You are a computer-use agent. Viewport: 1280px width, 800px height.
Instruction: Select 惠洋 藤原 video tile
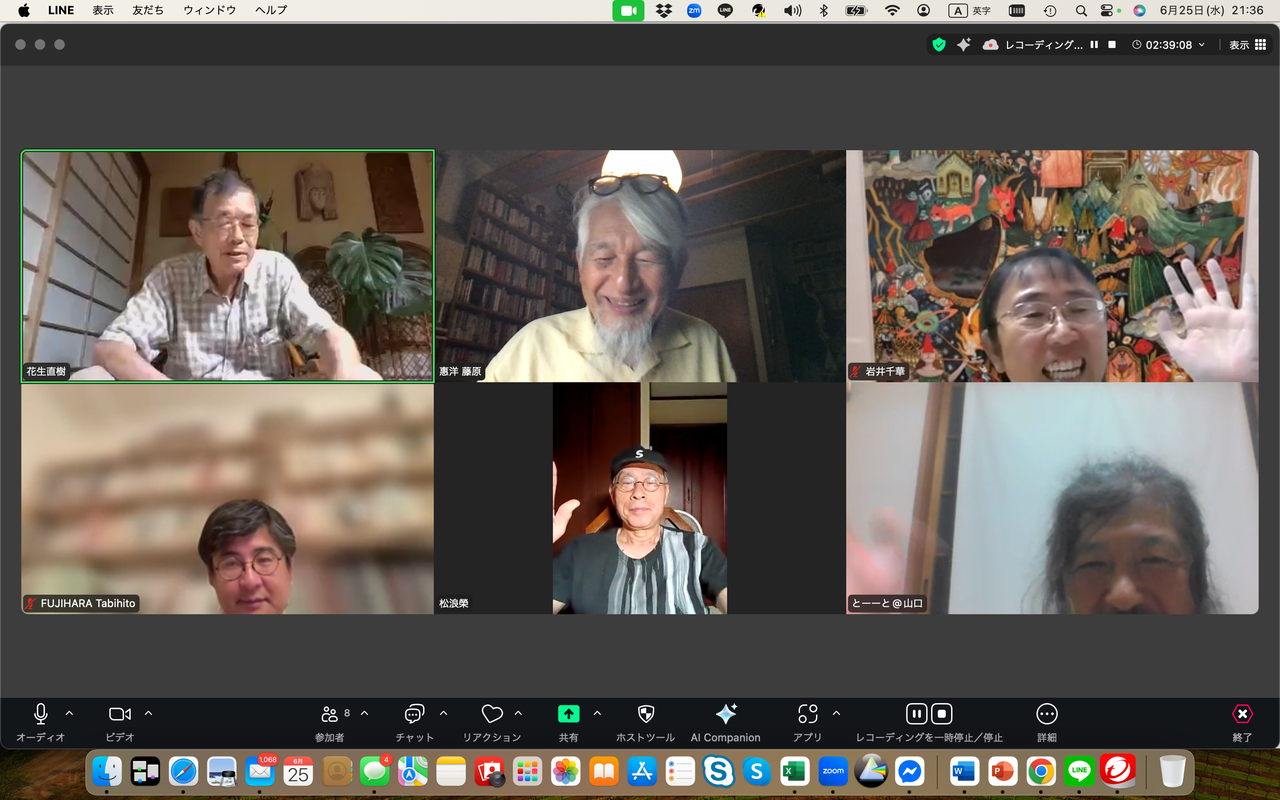pos(640,266)
